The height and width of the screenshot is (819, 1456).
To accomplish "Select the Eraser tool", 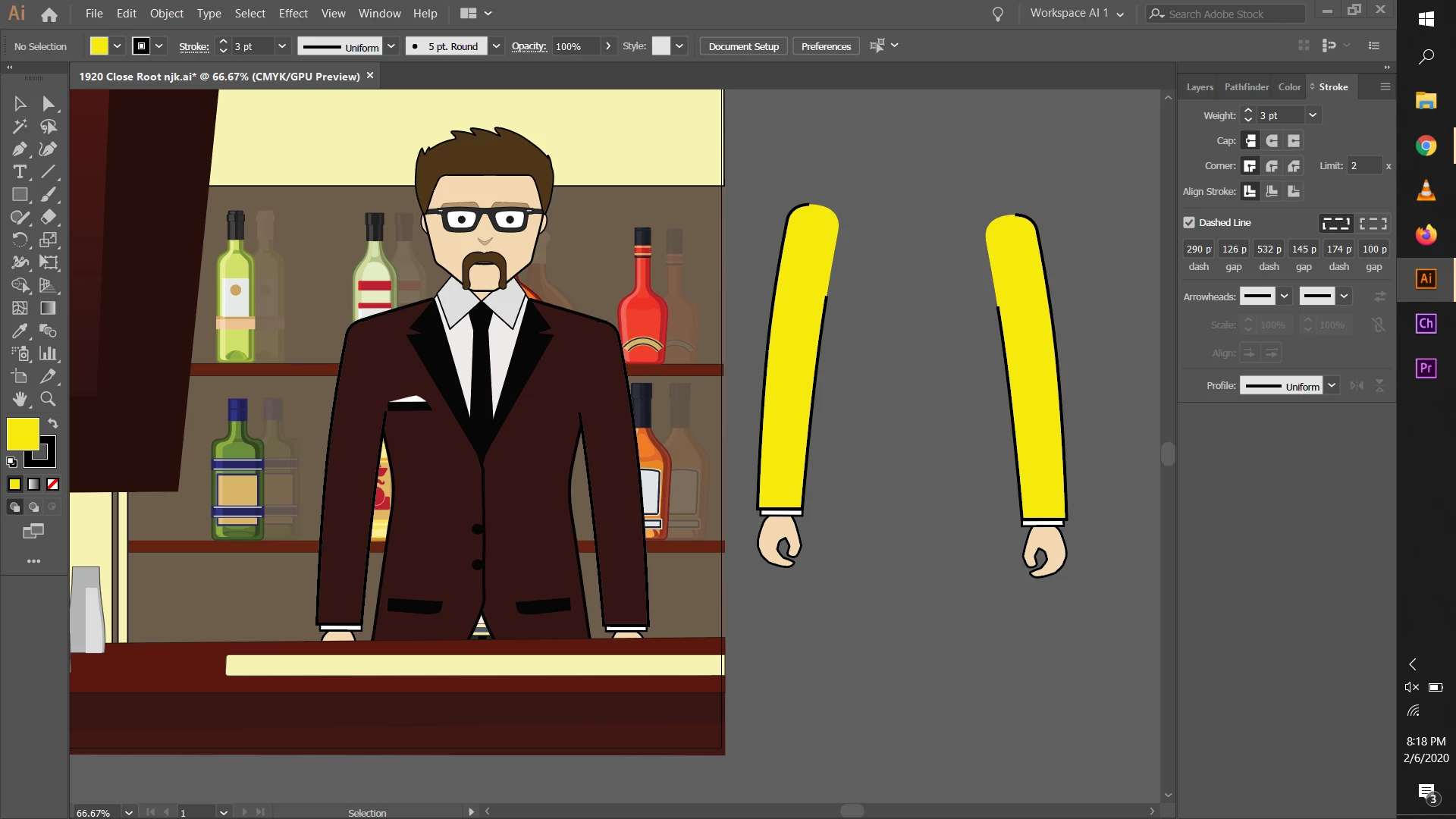I will 49,218.
